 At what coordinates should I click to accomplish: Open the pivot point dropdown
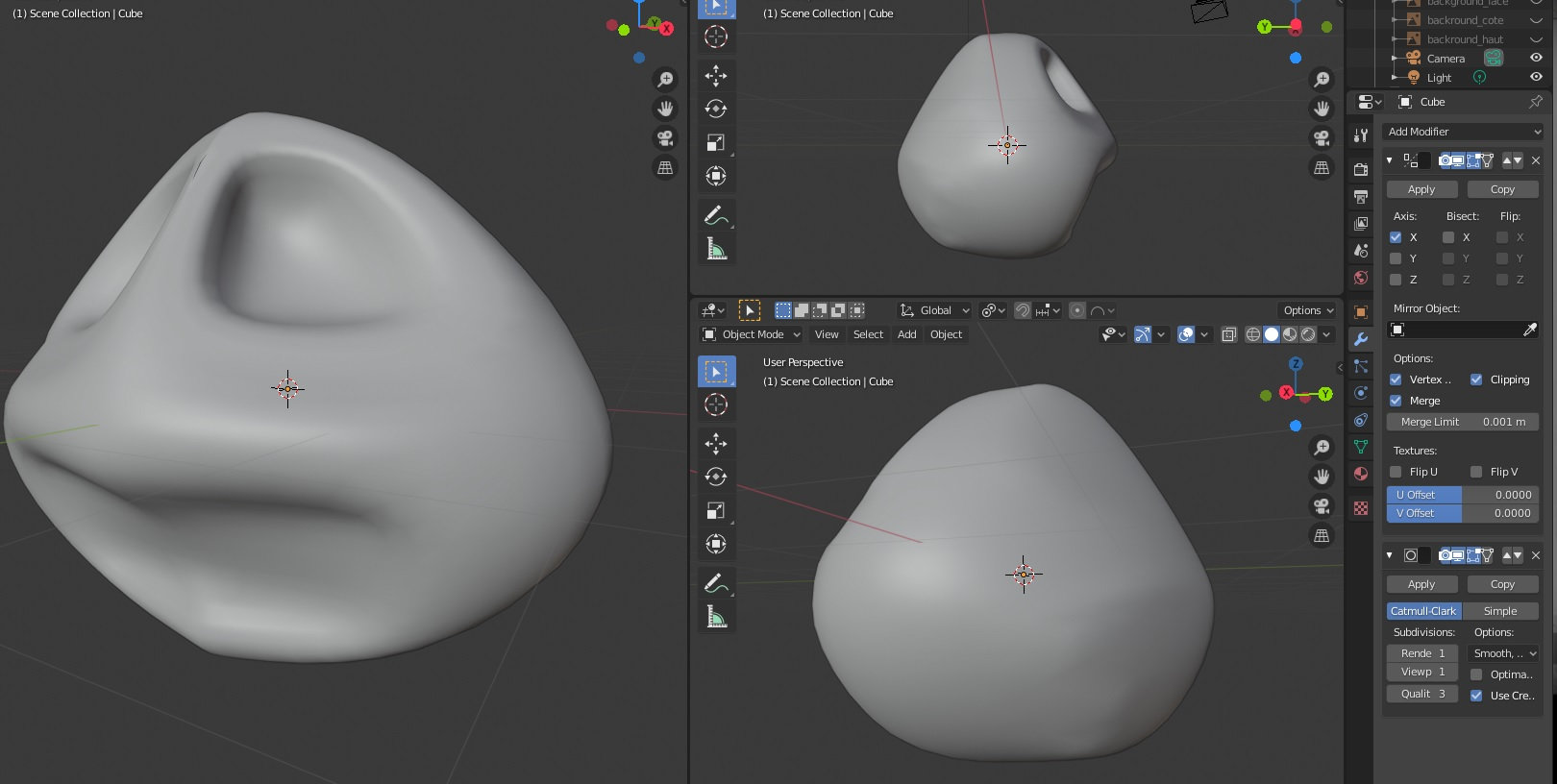[x=993, y=310]
